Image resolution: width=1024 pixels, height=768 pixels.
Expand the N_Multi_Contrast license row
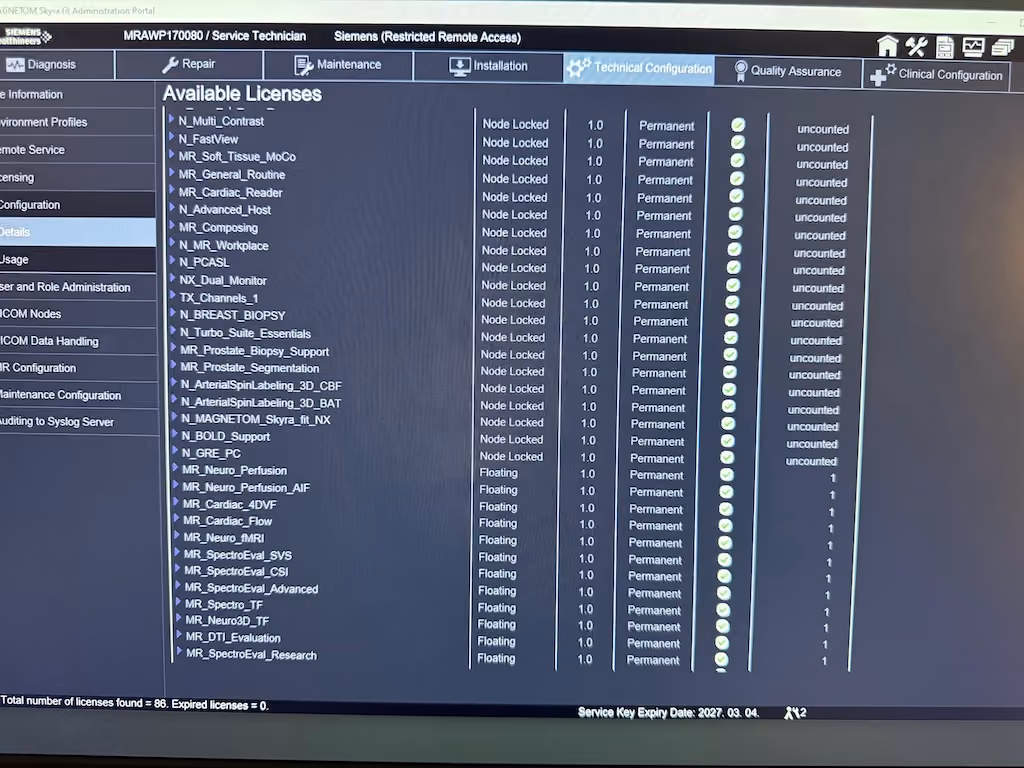[172, 120]
